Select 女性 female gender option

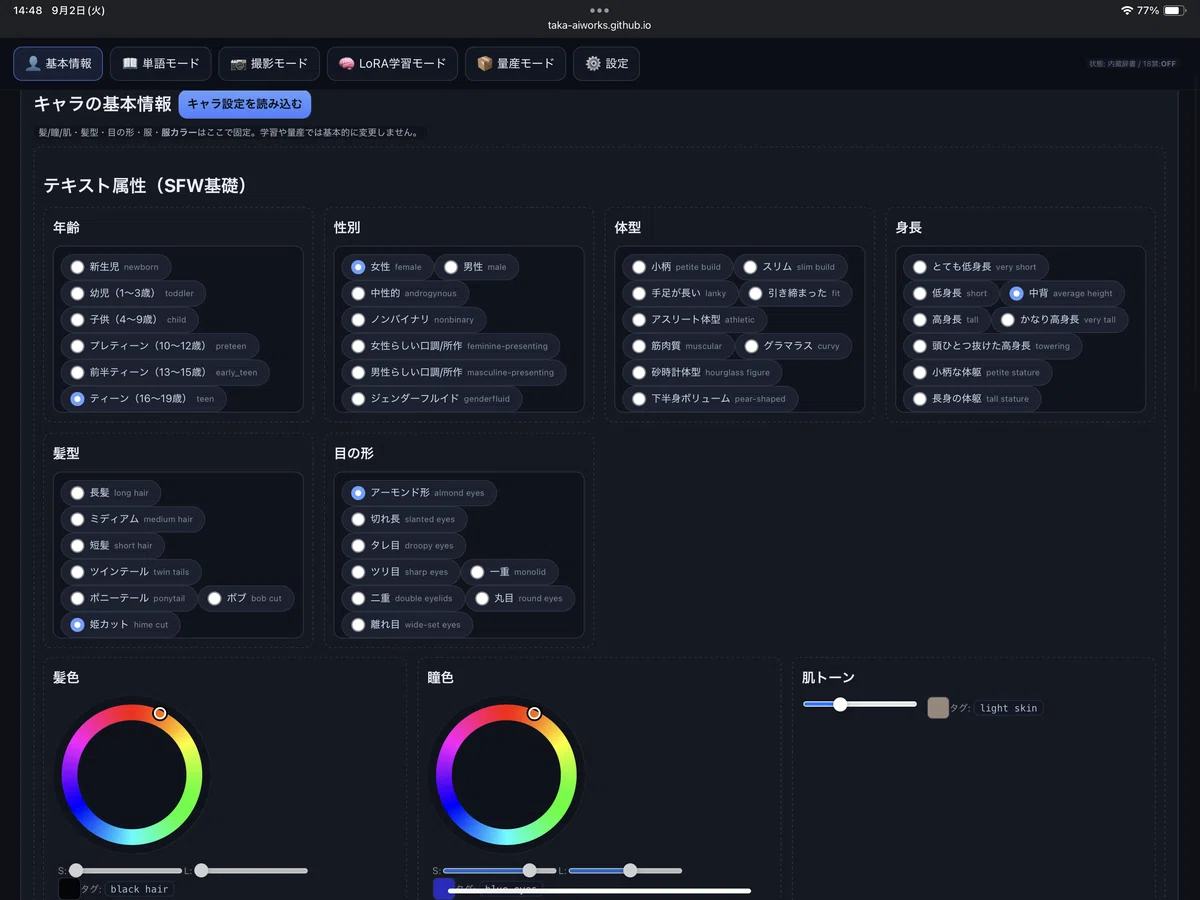pyautogui.click(x=387, y=267)
